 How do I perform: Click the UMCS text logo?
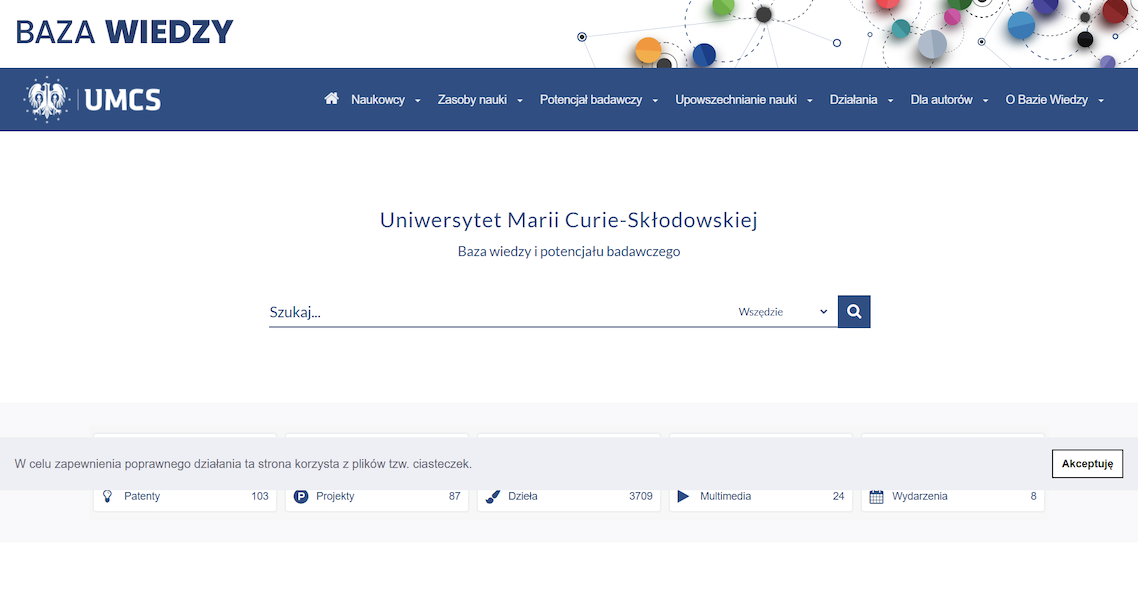coord(123,100)
